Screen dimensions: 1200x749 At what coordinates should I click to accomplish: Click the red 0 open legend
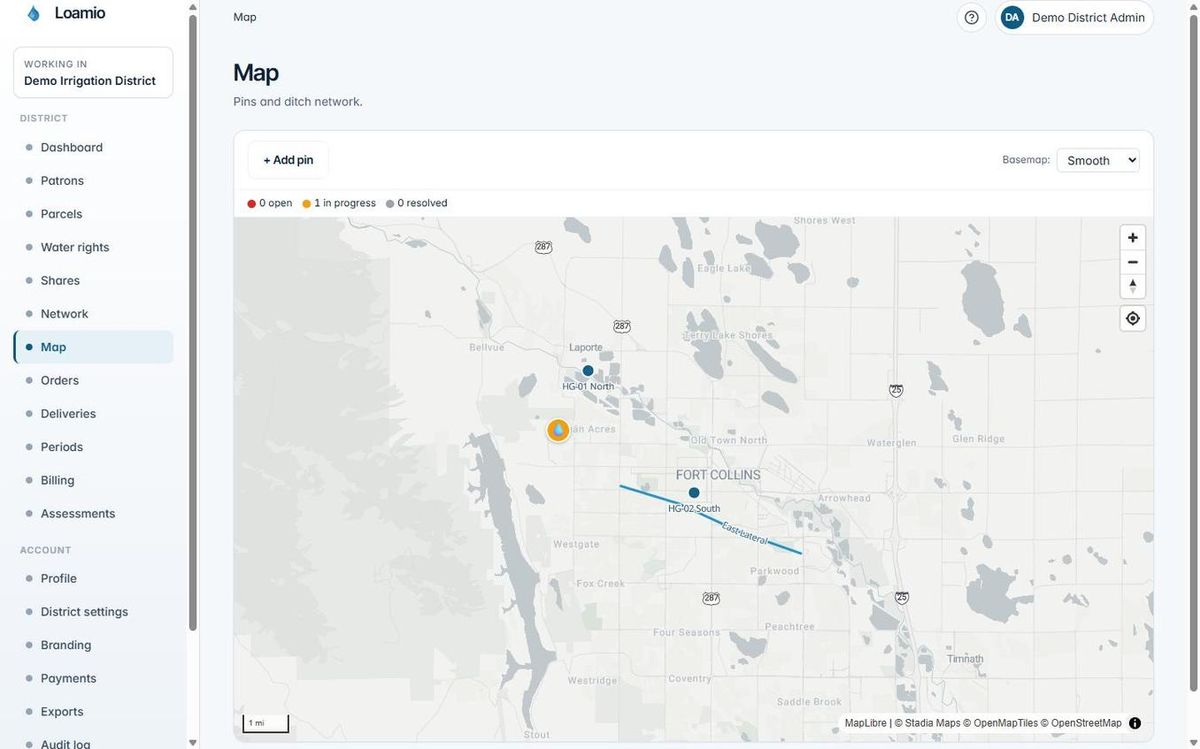(270, 203)
